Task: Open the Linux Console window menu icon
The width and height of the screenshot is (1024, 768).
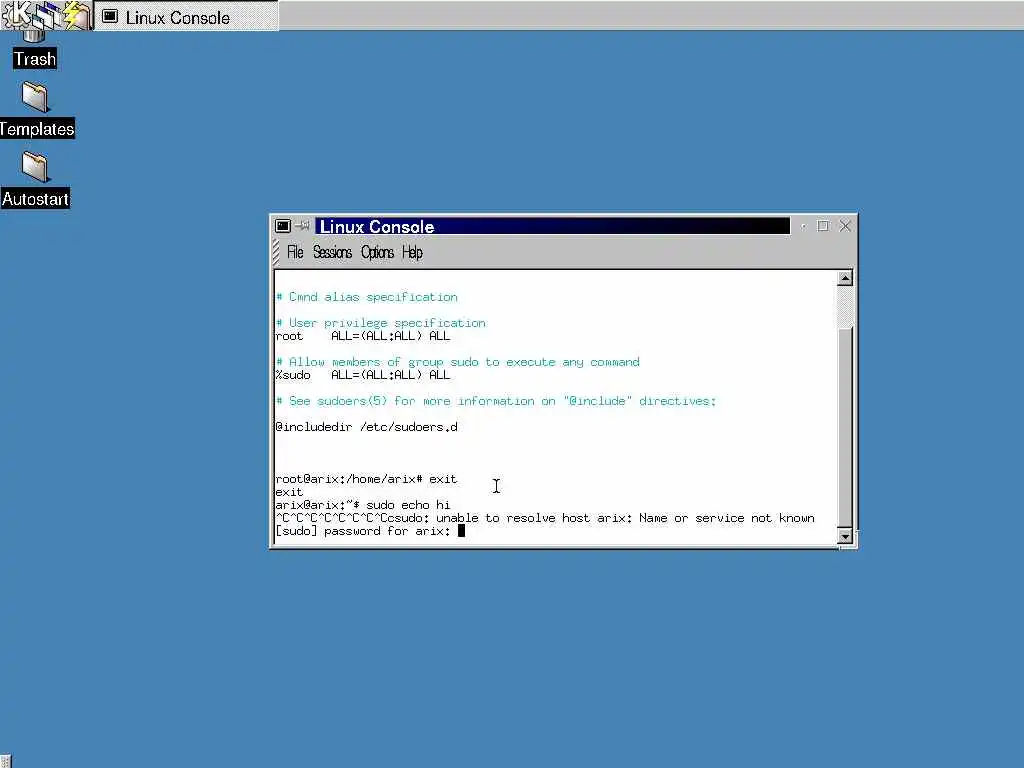Action: [283, 226]
